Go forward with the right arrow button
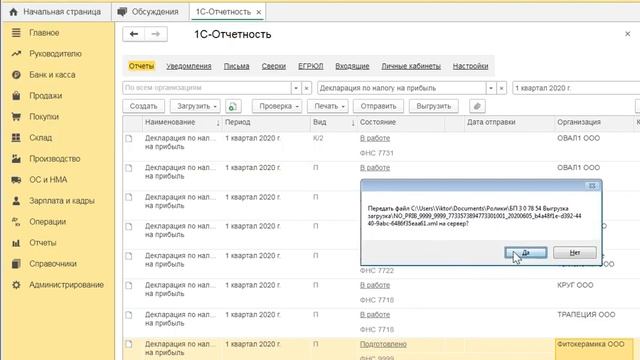Screen dimensions: 640x360 point(156,34)
